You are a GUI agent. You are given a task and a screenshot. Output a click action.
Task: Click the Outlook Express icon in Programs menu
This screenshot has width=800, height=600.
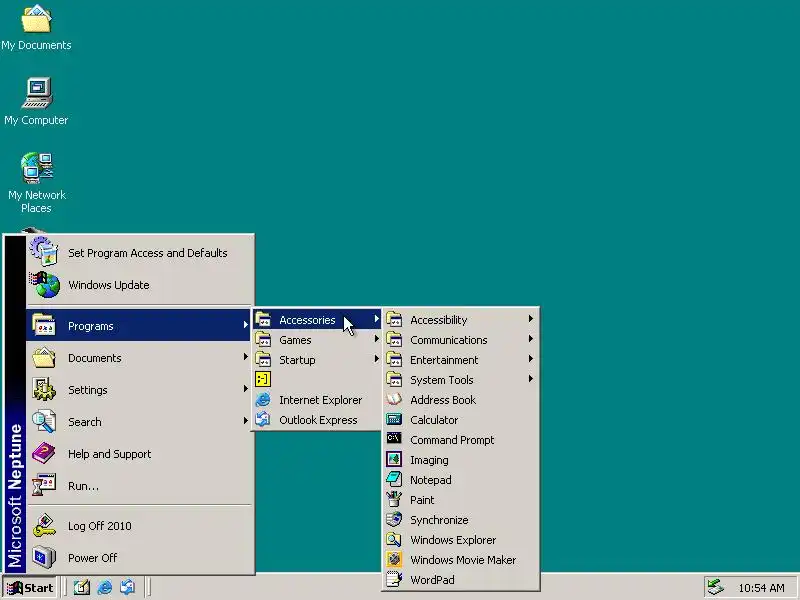pyautogui.click(x=263, y=419)
